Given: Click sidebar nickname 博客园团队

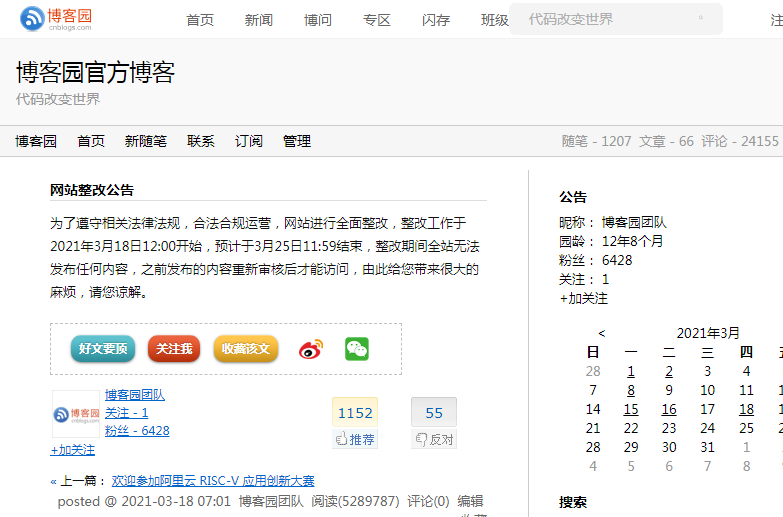Looking at the screenshot, I should pyautogui.click(x=634, y=222).
